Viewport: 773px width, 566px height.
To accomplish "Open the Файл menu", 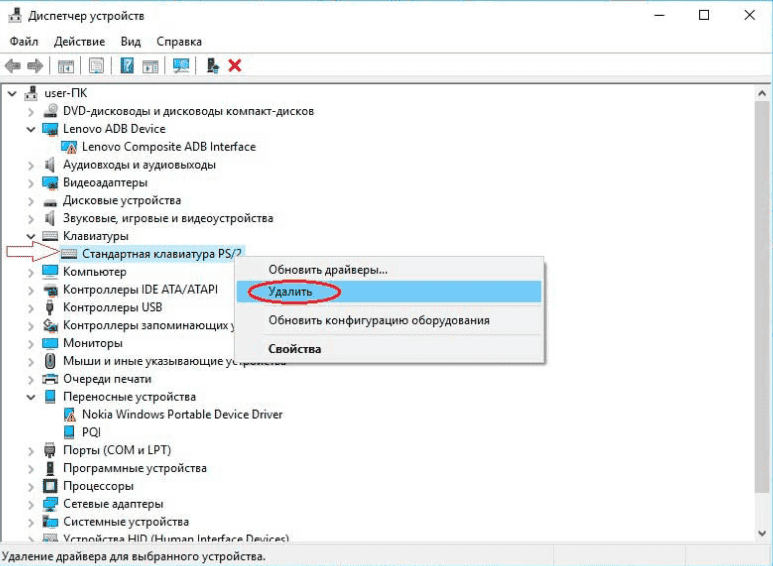I will [24, 41].
